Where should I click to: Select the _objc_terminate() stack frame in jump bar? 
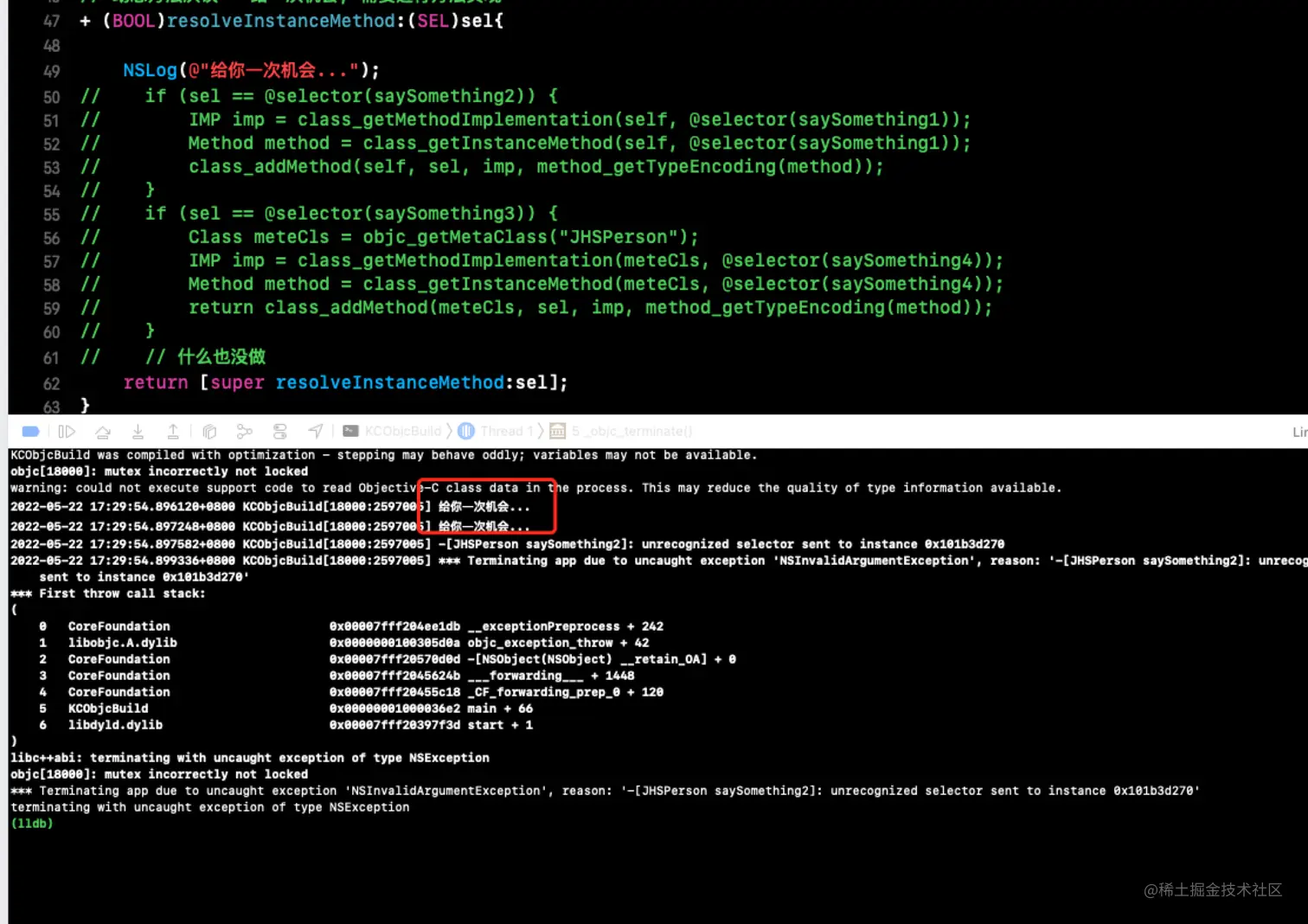tap(621, 431)
